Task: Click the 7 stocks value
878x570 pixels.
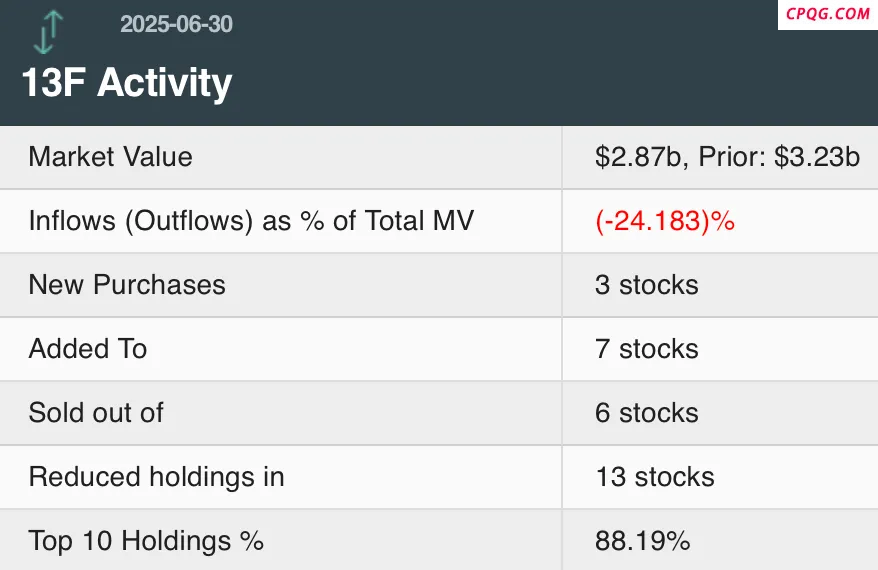Action: point(647,348)
